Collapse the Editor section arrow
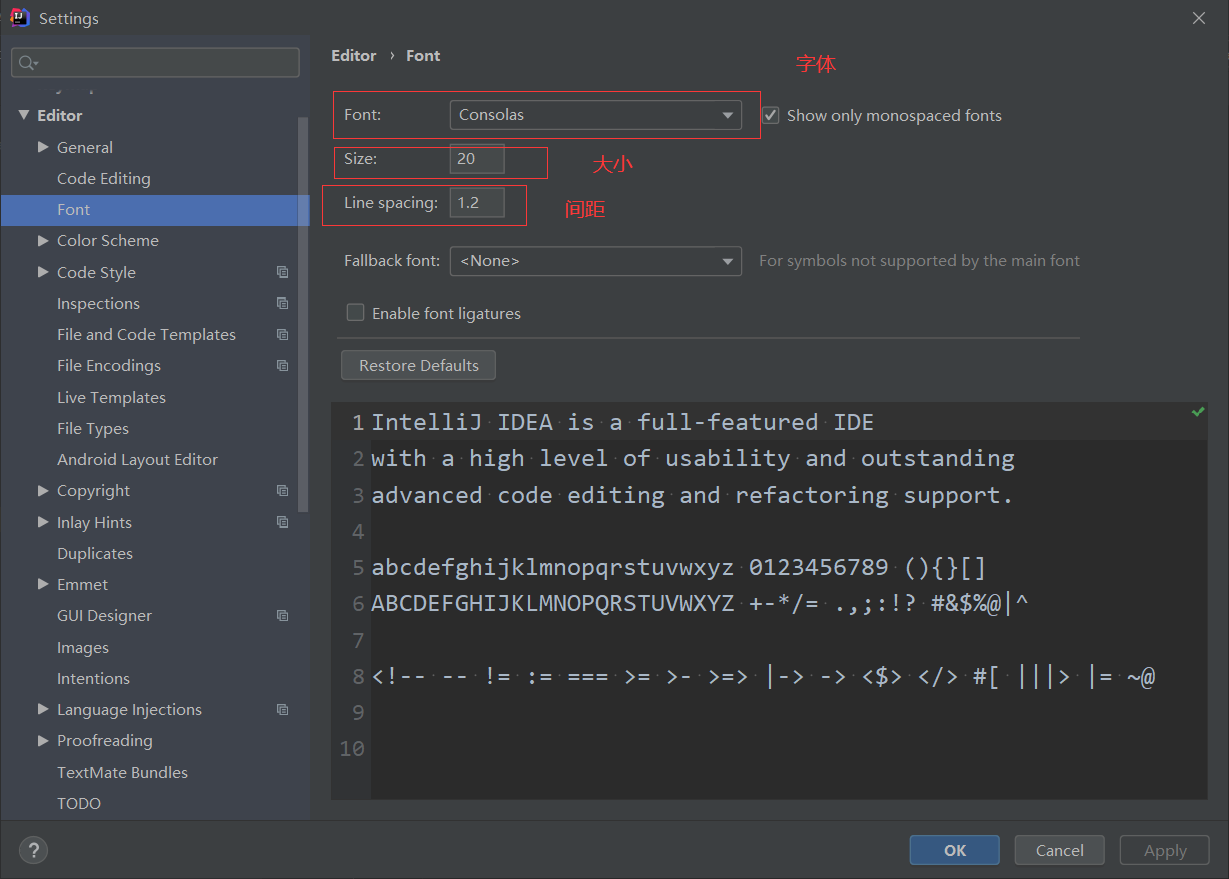This screenshot has height=879, width=1229. tap(23, 115)
